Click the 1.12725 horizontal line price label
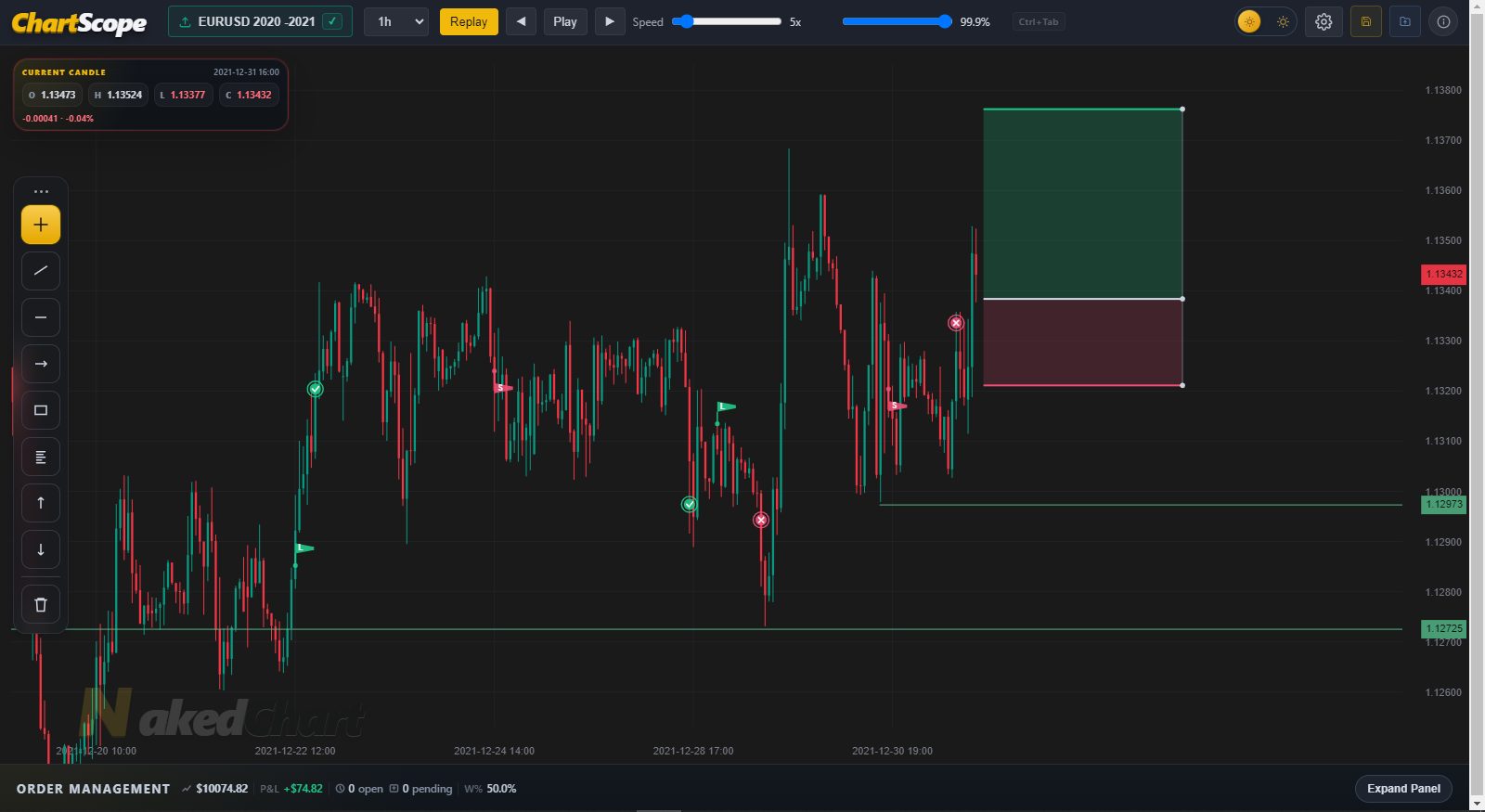The width and height of the screenshot is (1485, 812). (x=1443, y=629)
